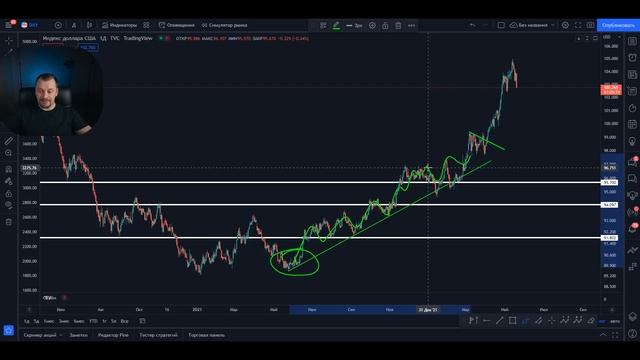The width and height of the screenshot is (640, 360).
Task: Open the drawing toolbar more options
Action: coord(411,25)
